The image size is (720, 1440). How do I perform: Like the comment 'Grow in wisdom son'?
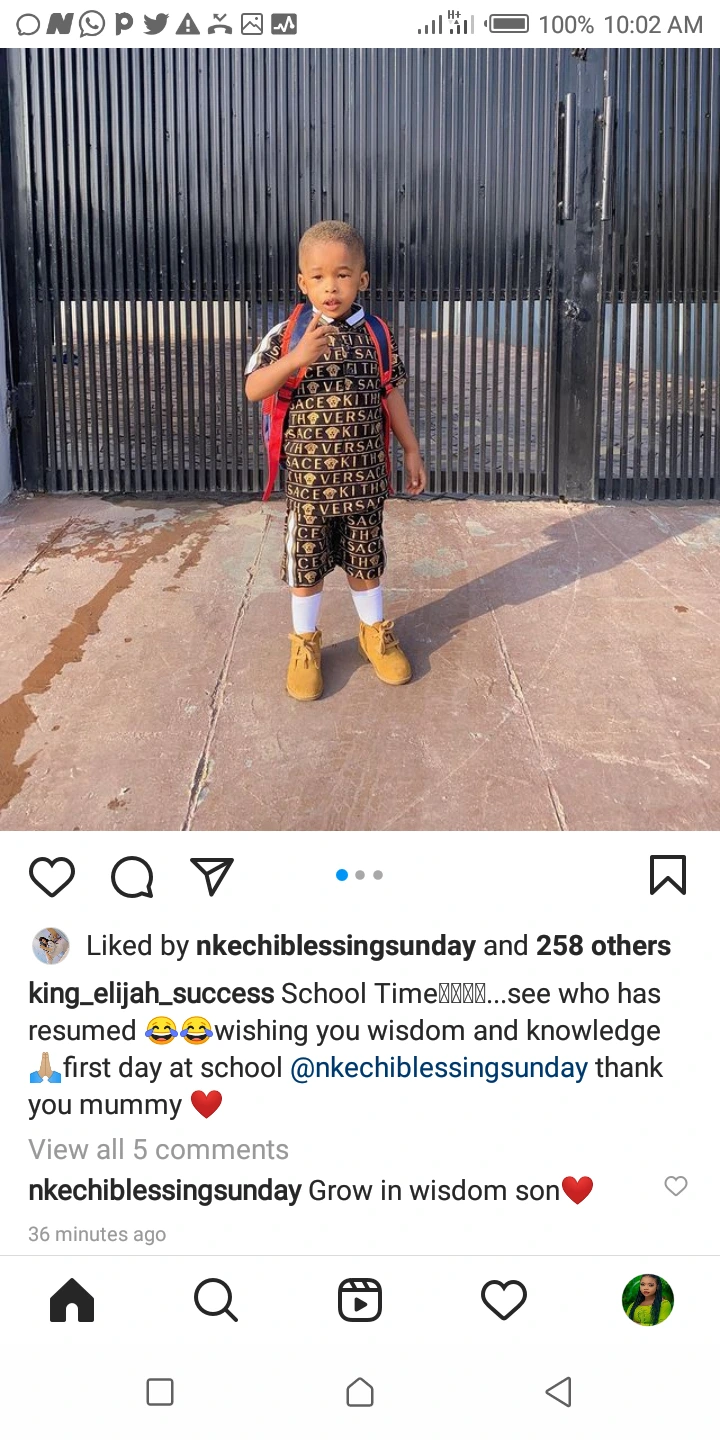(x=676, y=1186)
